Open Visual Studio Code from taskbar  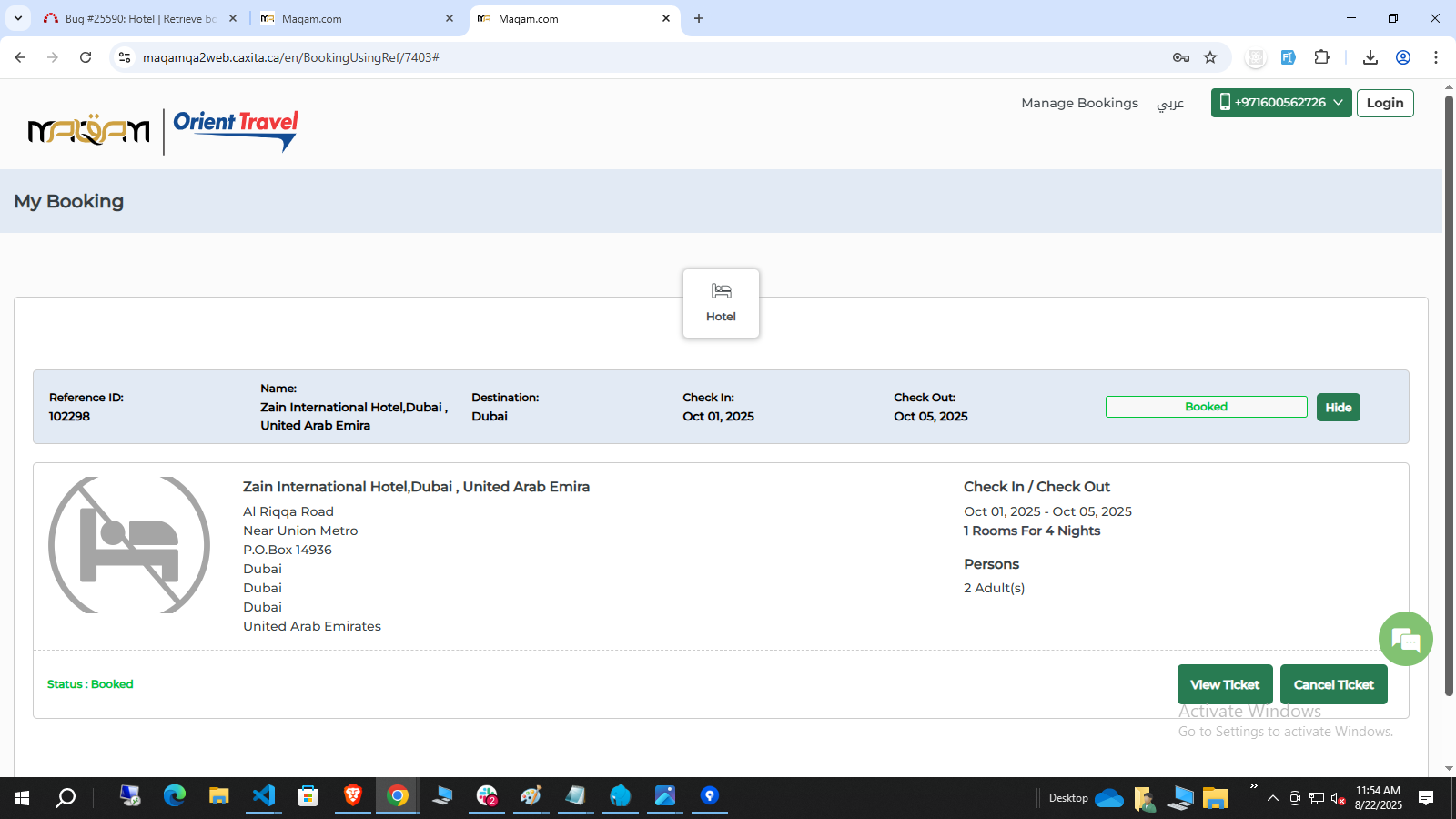pos(264,796)
